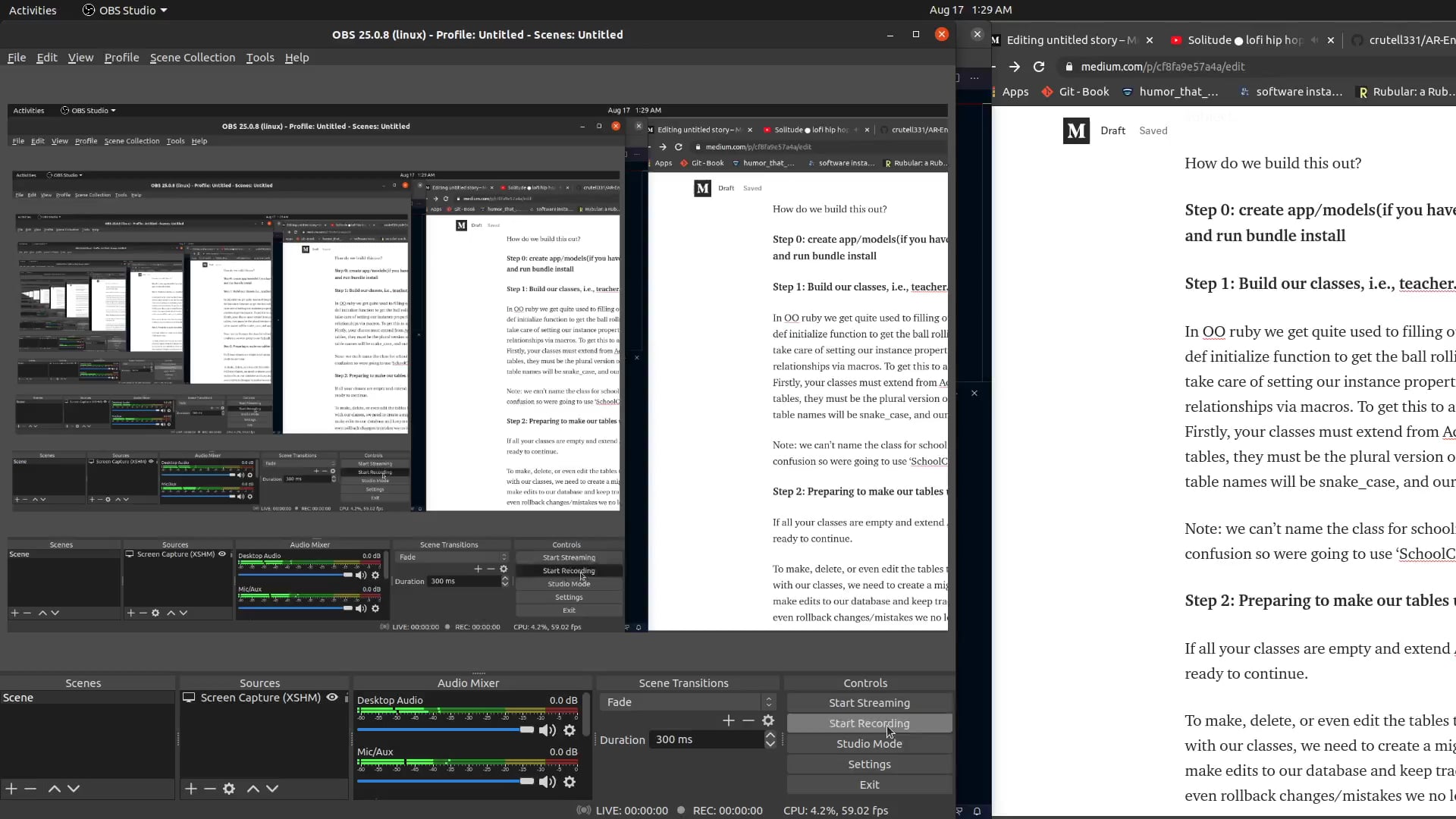Open the Tools menu

(260, 58)
